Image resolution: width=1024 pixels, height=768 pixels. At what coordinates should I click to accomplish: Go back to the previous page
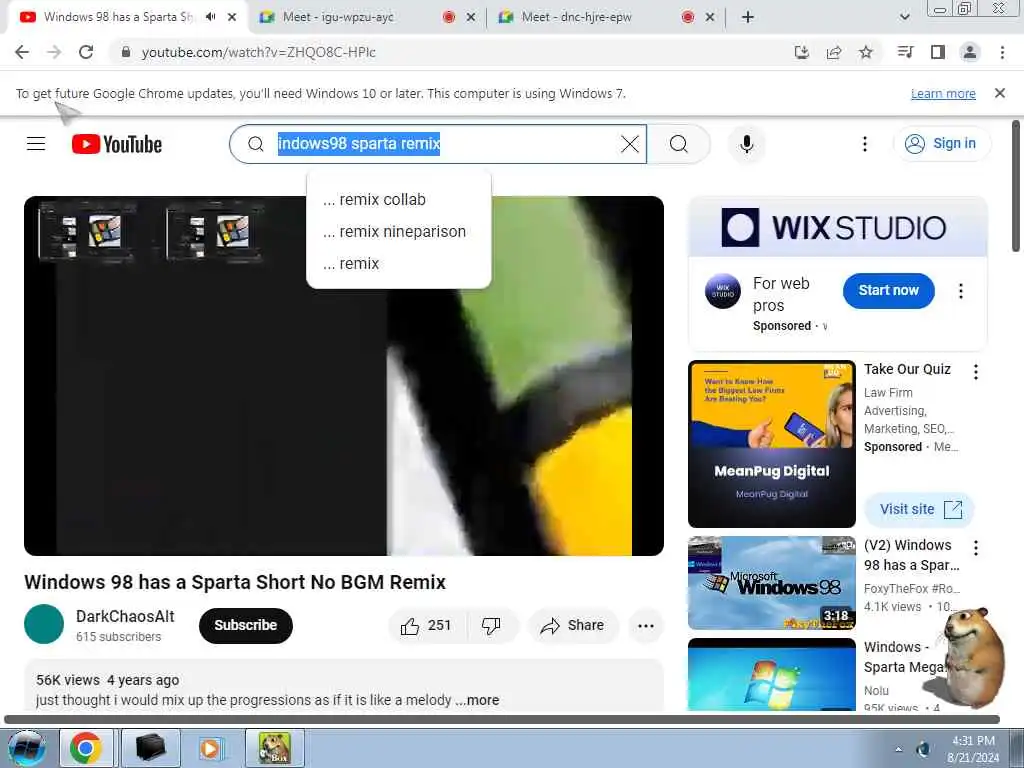pyautogui.click(x=22, y=52)
